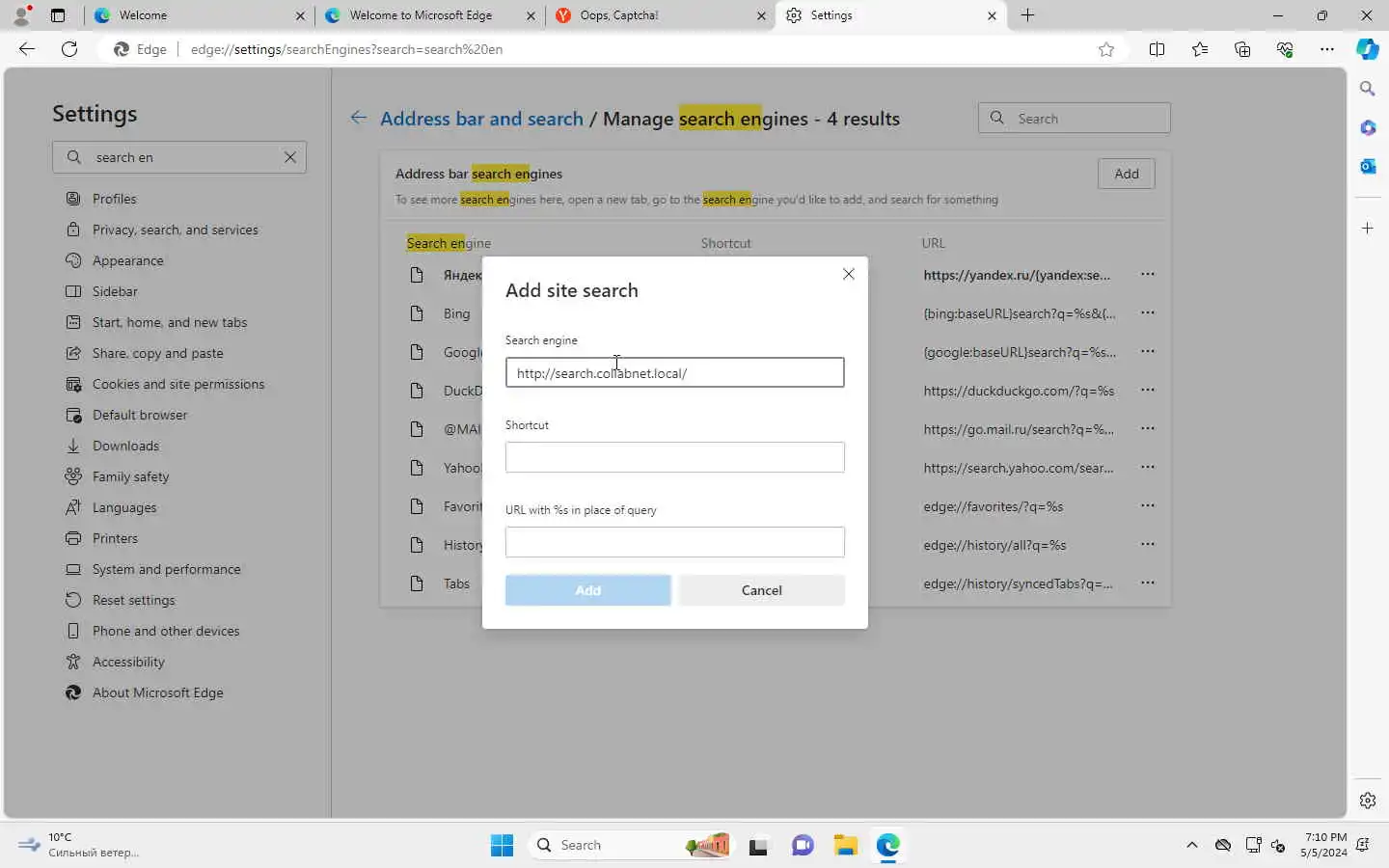This screenshot has width=1389, height=868.
Task: Click the URL with %s input field
Action: pos(674,542)
